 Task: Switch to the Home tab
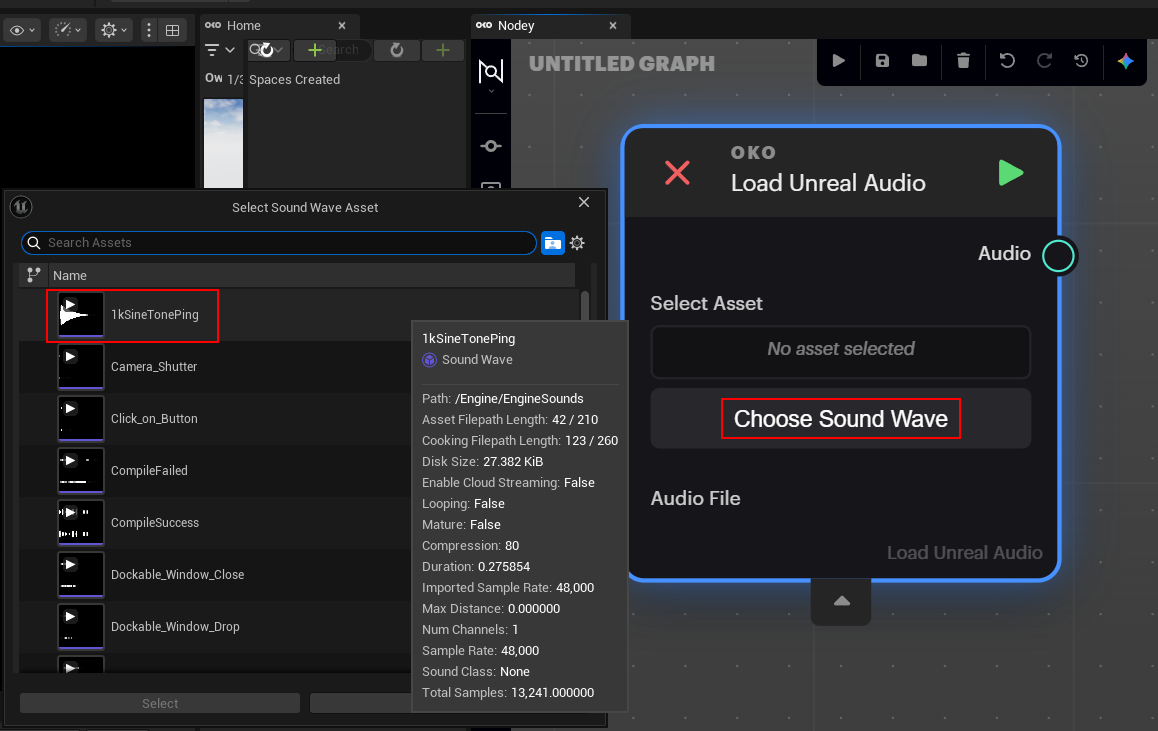pos(244,26)
